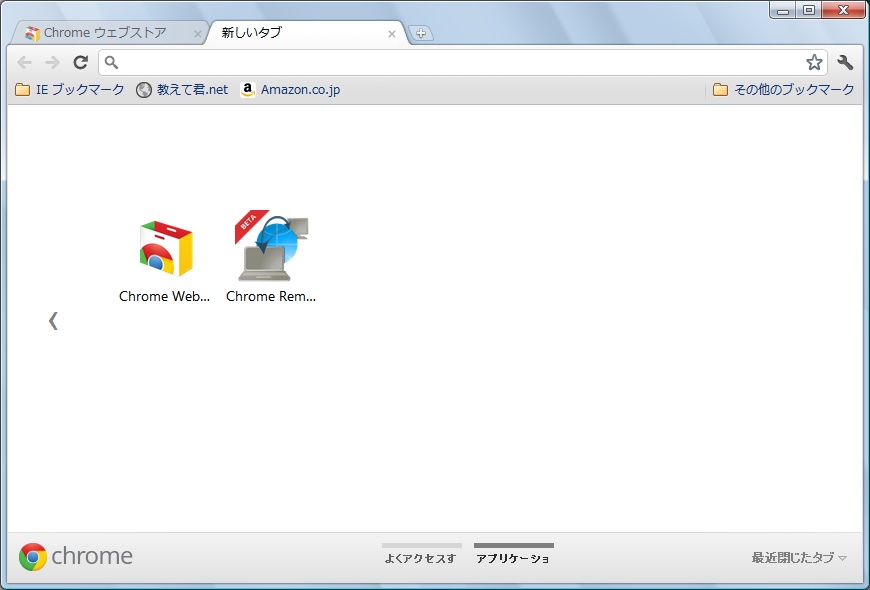
Task: Click the address bar input field
Action: [x=463, y=62]
